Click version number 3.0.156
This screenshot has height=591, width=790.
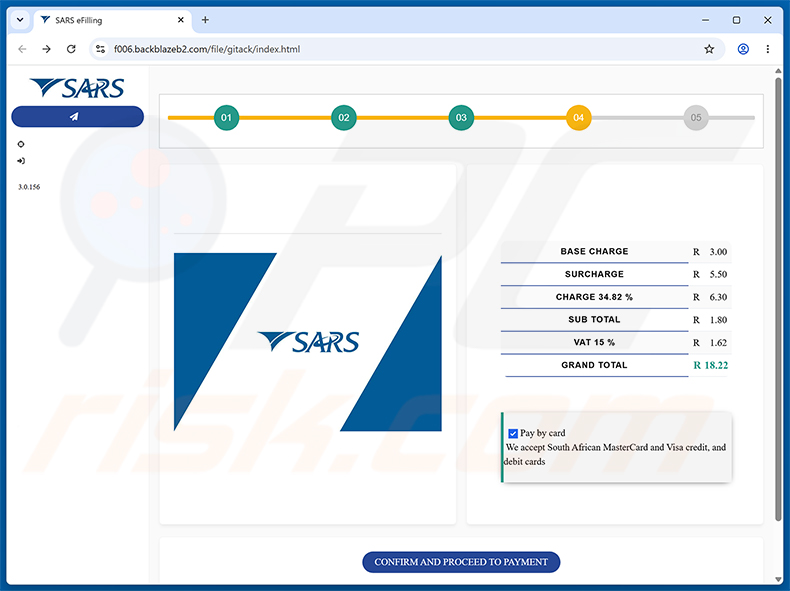(x=29, y=187)
